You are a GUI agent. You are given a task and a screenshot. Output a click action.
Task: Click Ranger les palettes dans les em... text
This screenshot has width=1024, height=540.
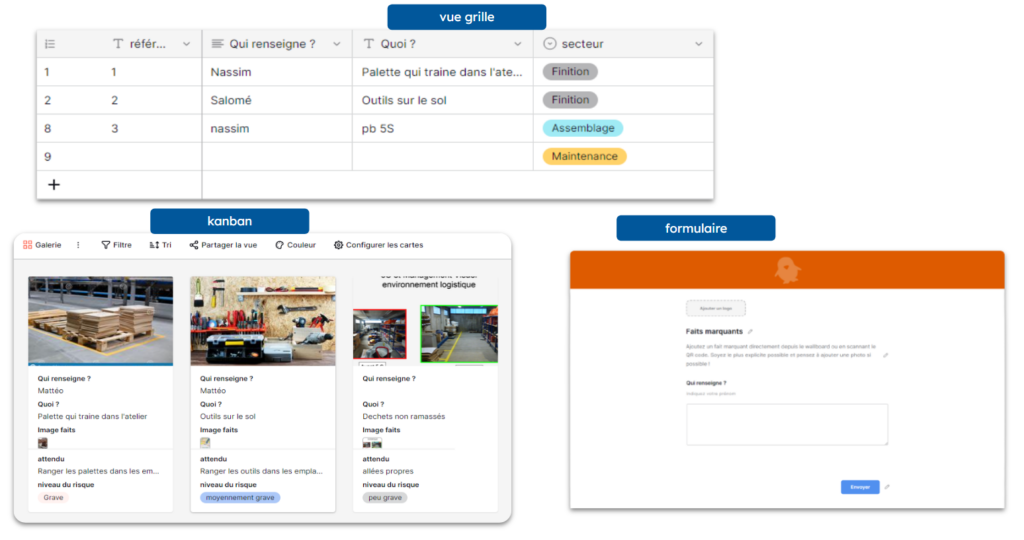pos(98,471)
